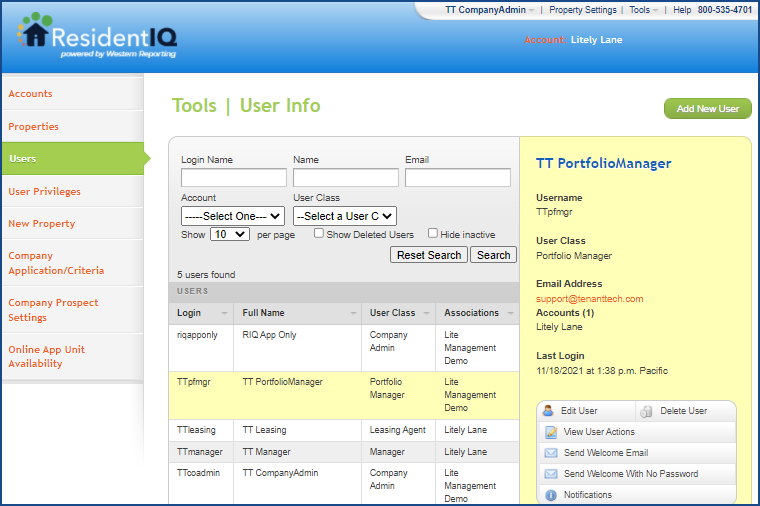Image resolution: width=760 pixels, height=506 pixels.
Task: Select the TTcoadmin user row
Action: point(344,484)
